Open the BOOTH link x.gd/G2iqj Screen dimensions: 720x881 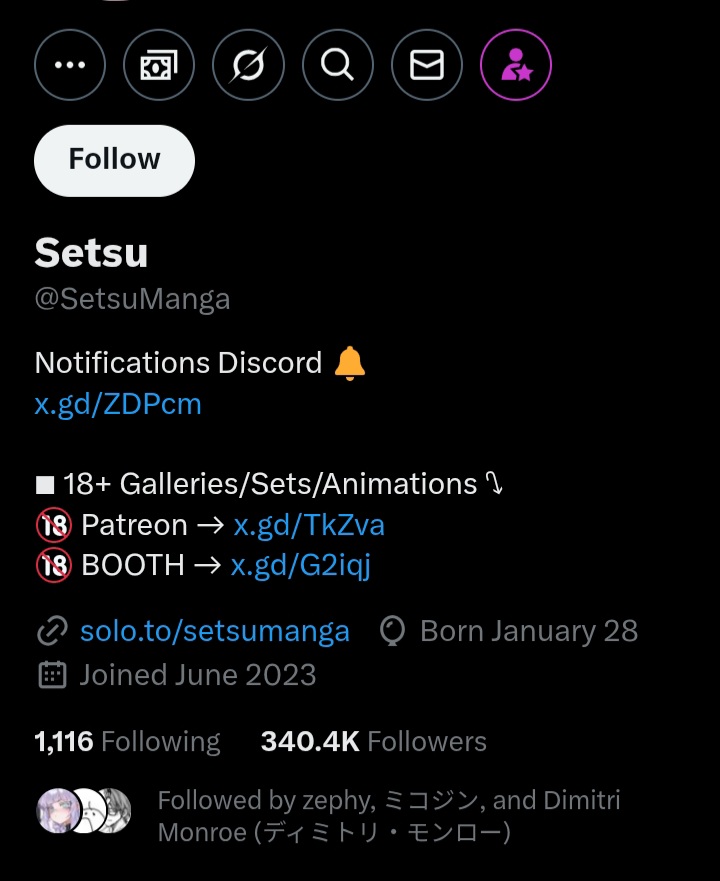pyautogui.click(x=301, y=565)
